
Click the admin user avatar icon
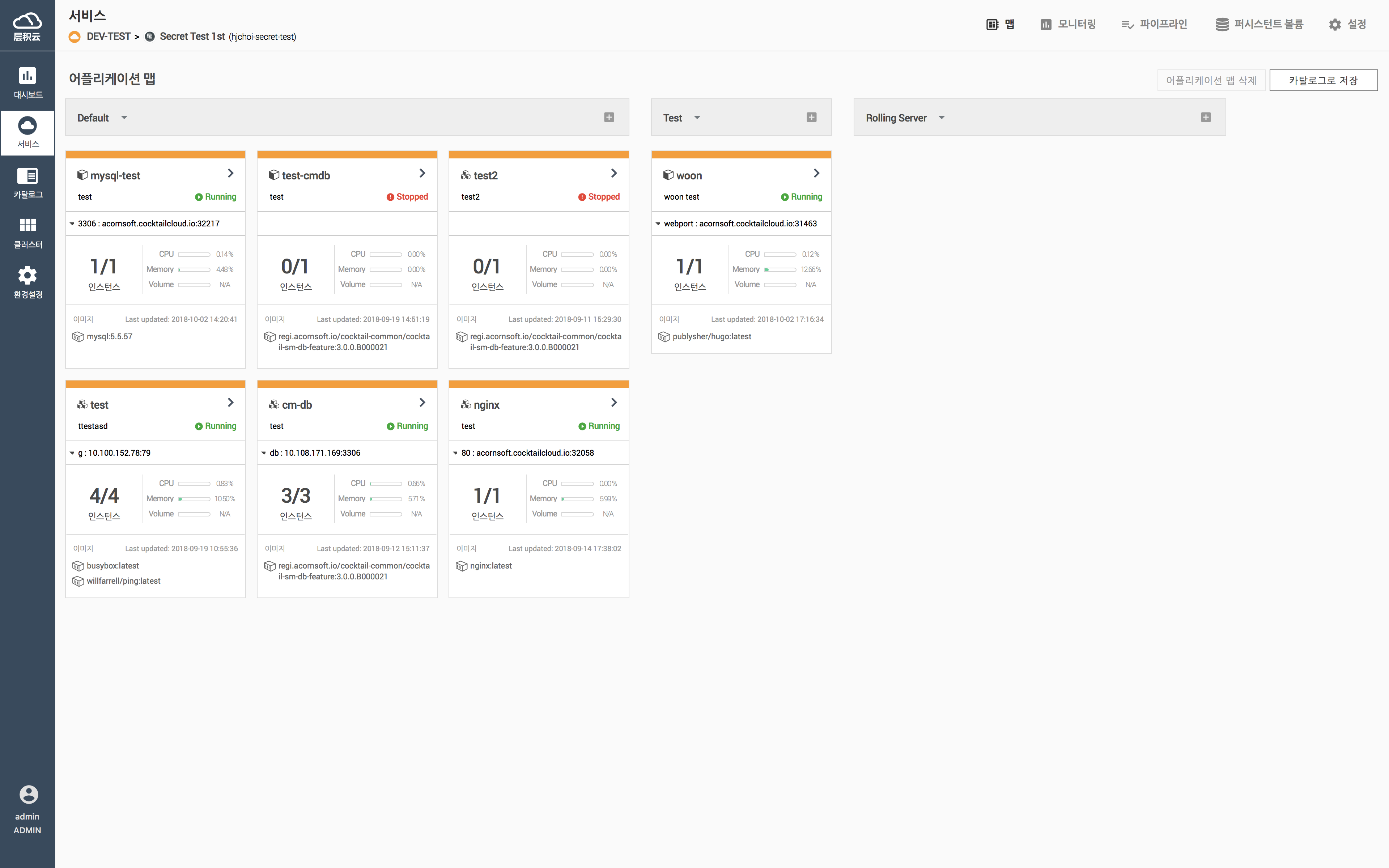[x=28, y=795]
